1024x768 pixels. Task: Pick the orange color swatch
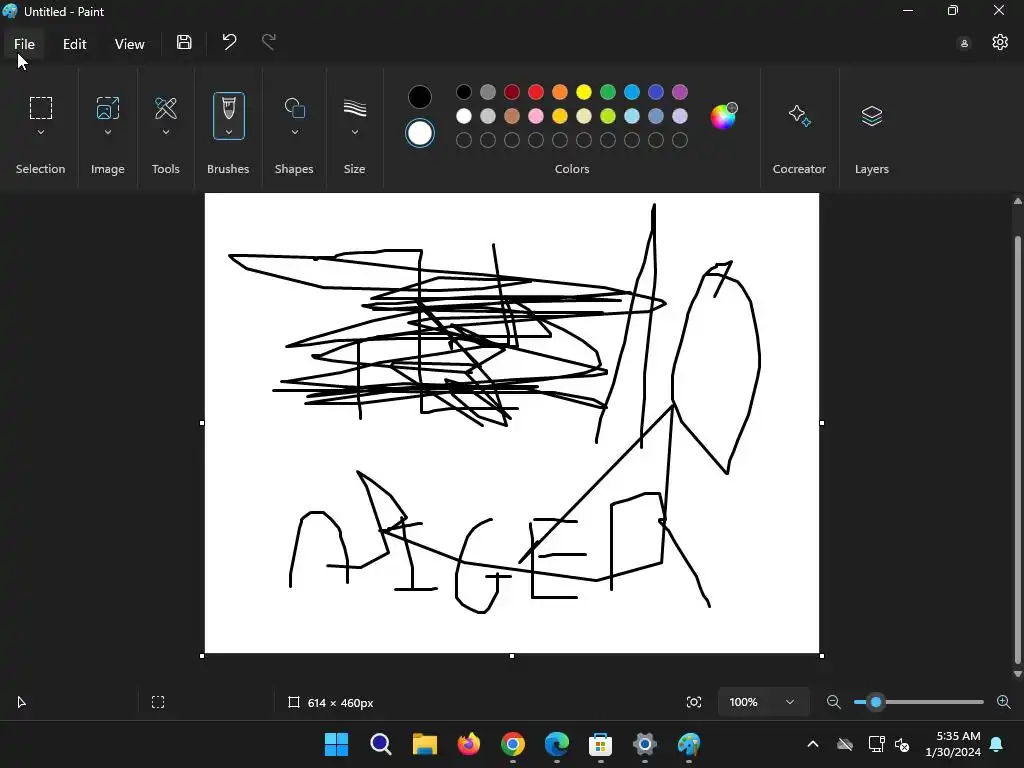560,92
